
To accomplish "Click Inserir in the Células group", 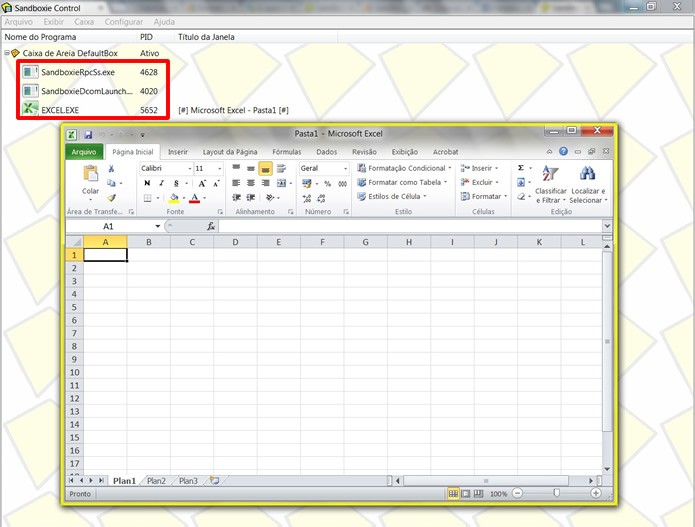I will coord(479,168).
